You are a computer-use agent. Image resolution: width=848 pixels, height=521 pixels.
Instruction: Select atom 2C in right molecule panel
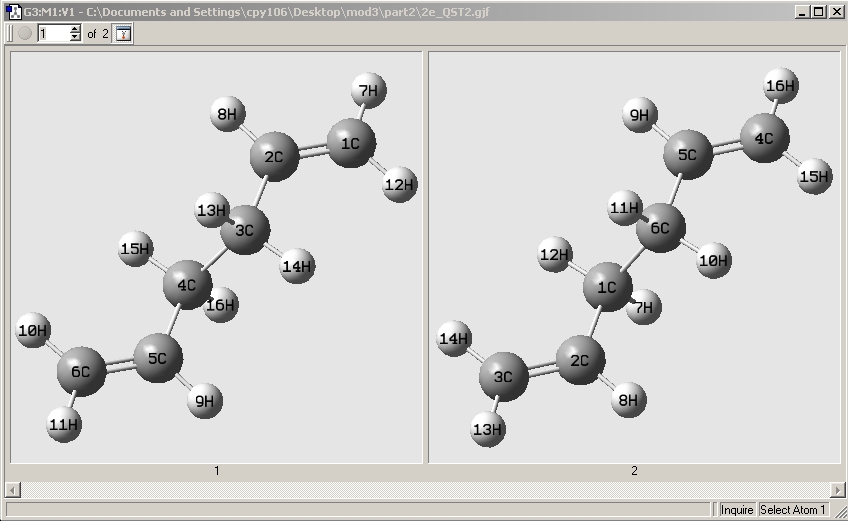(580, 360)
